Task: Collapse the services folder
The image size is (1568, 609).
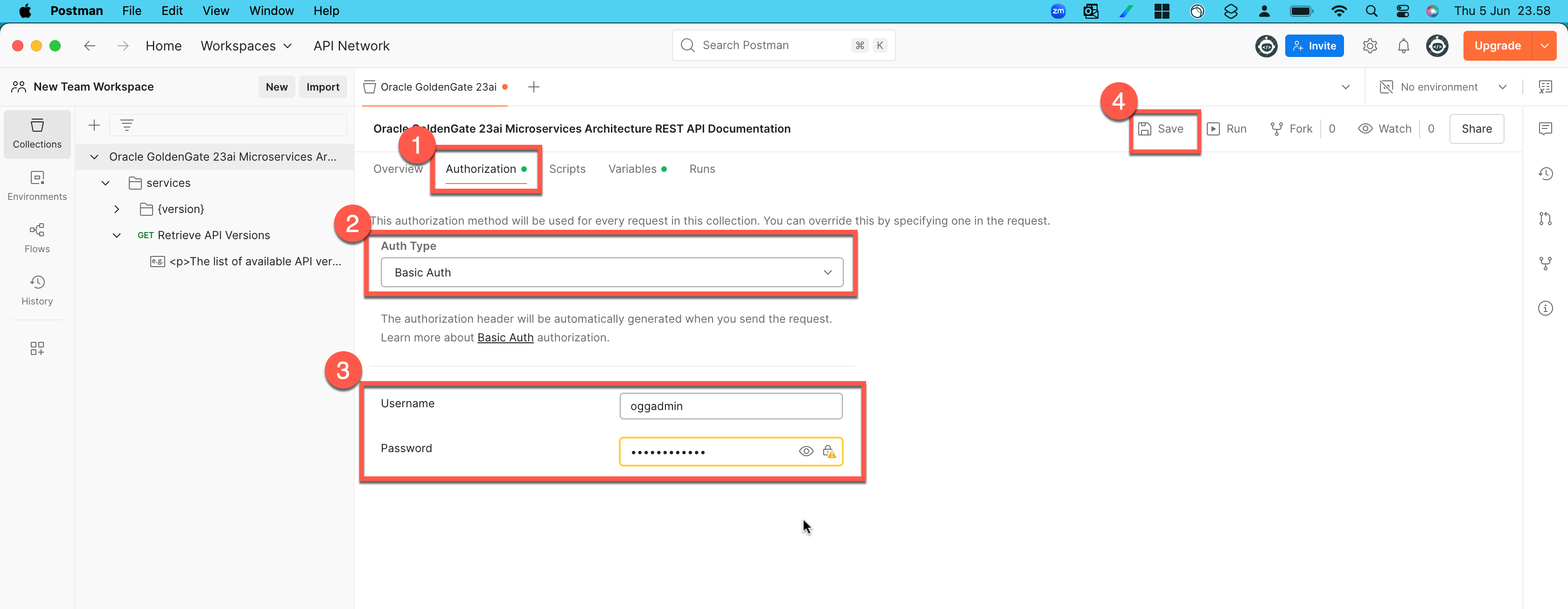Action: (x=105, y=183)
